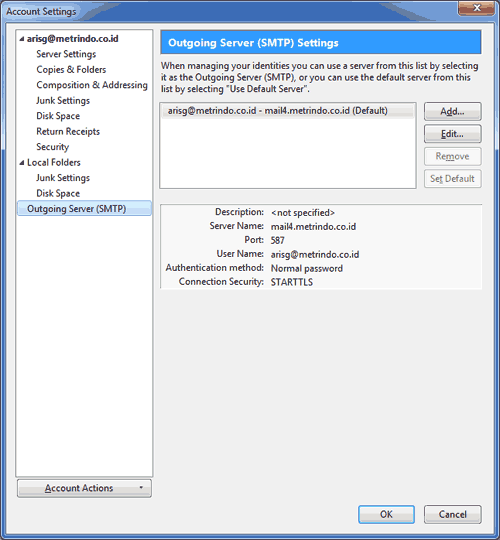
Task: Open Junk Settings under Local Folders
Action: coord(63,178)
